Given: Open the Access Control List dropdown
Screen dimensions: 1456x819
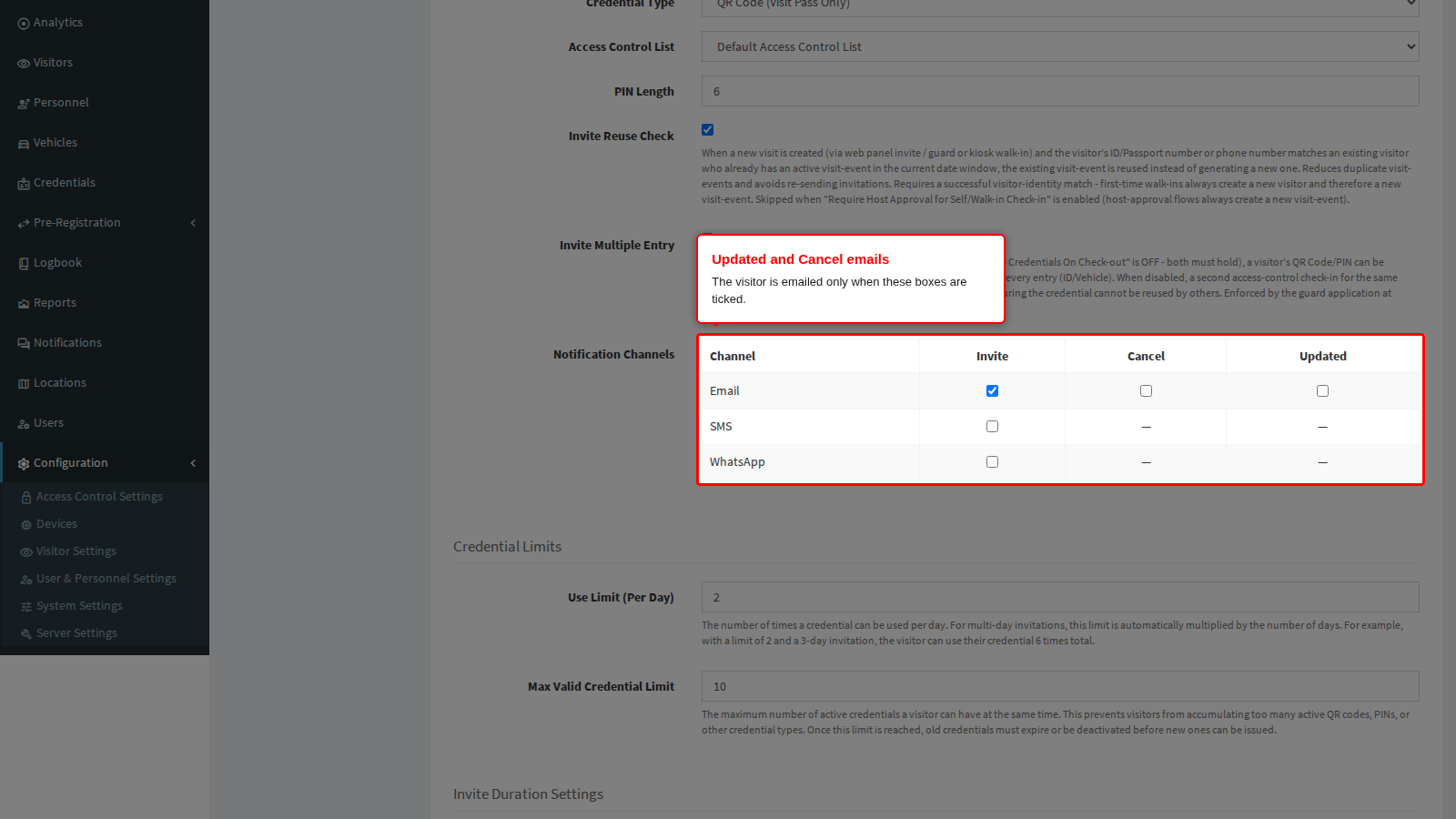Looking at the screenshot, I should [1060, 47].
